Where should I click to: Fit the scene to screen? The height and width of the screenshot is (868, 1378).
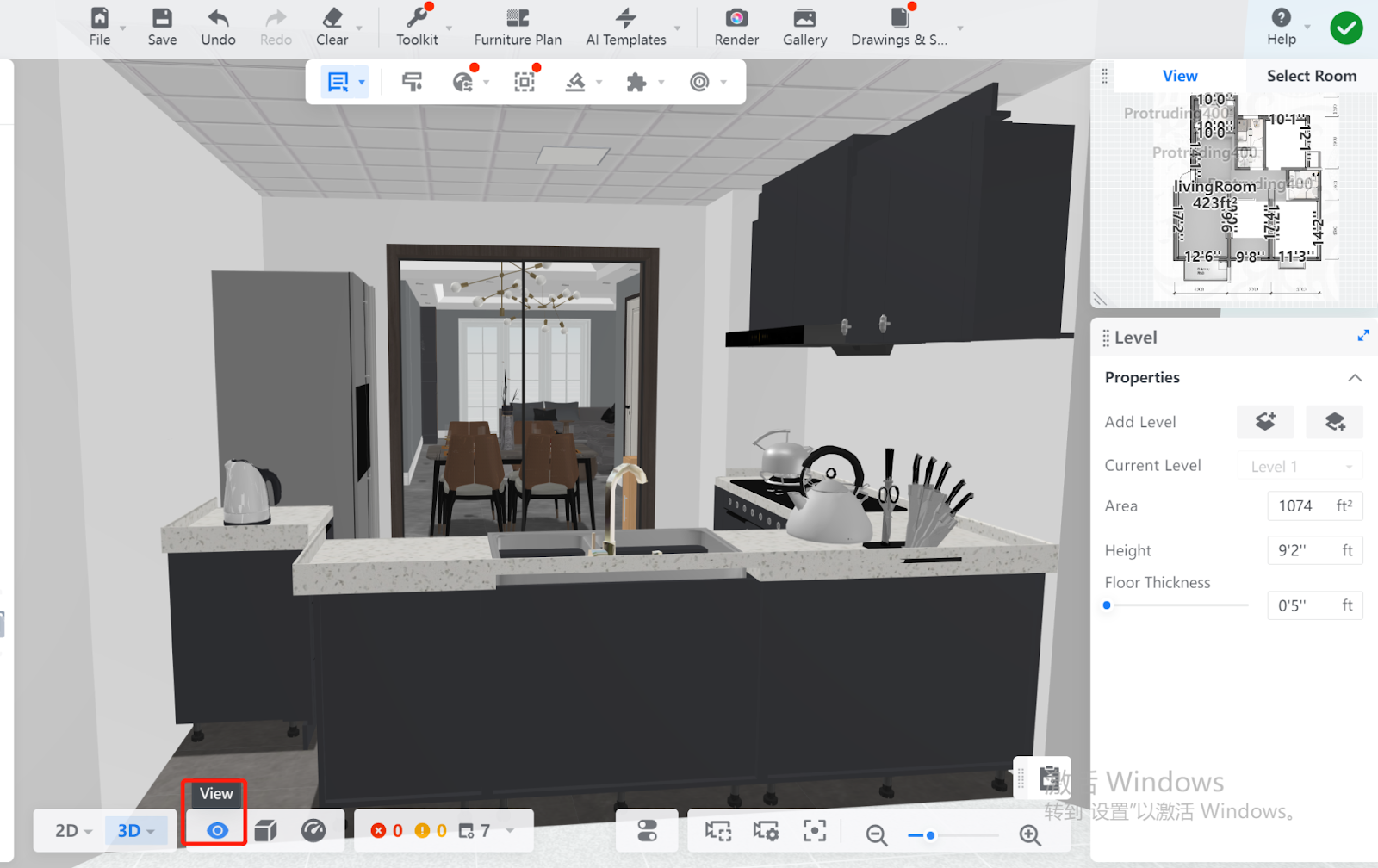814,831
